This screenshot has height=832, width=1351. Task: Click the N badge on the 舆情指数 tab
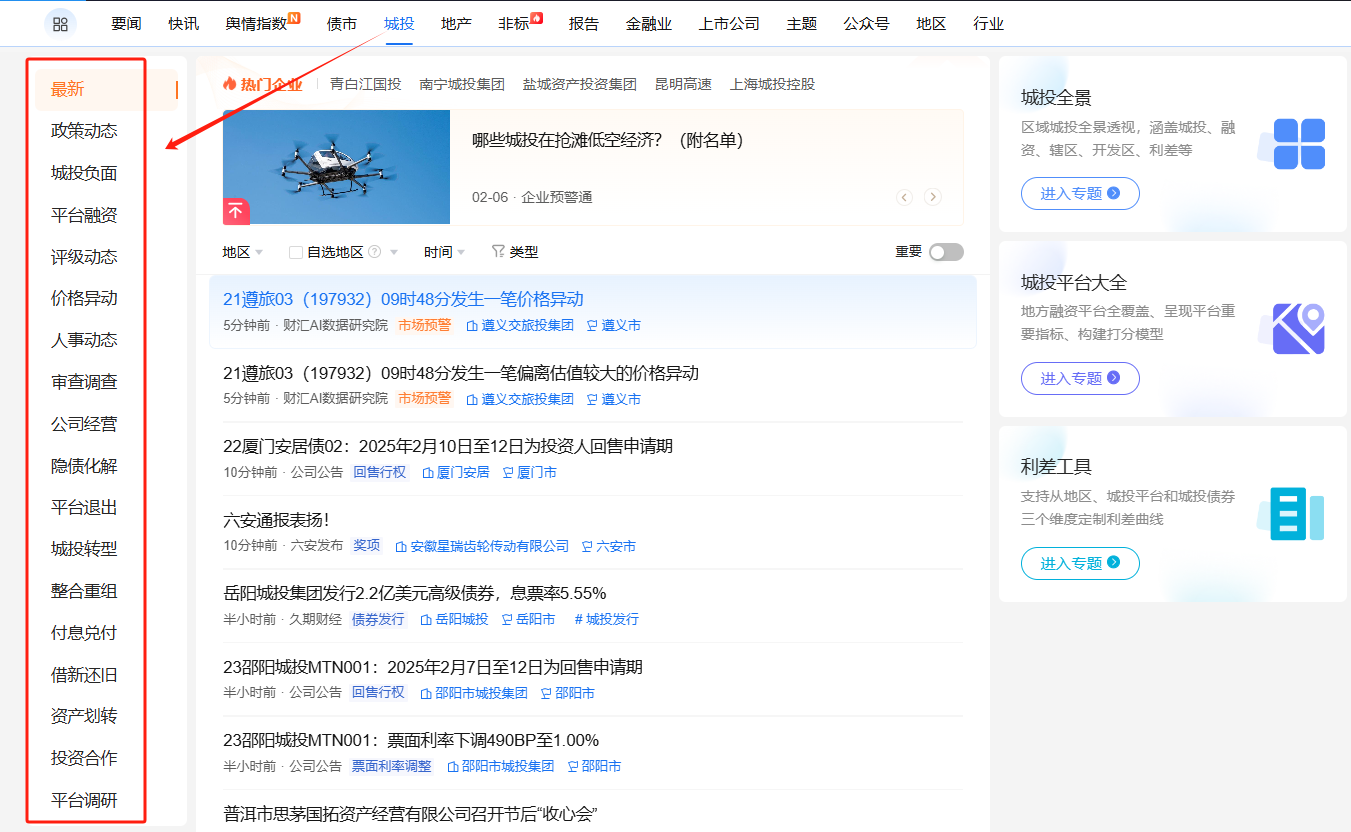[294, 17]
